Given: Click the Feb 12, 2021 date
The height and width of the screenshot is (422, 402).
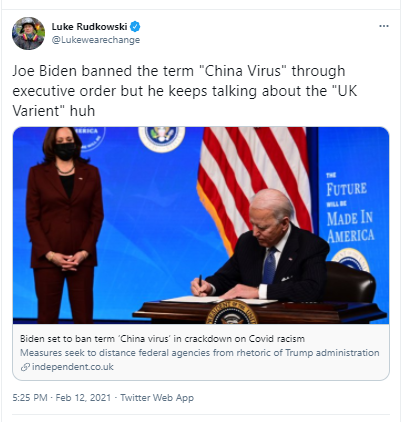Looking at the screenshot, I should coord(83,398).
